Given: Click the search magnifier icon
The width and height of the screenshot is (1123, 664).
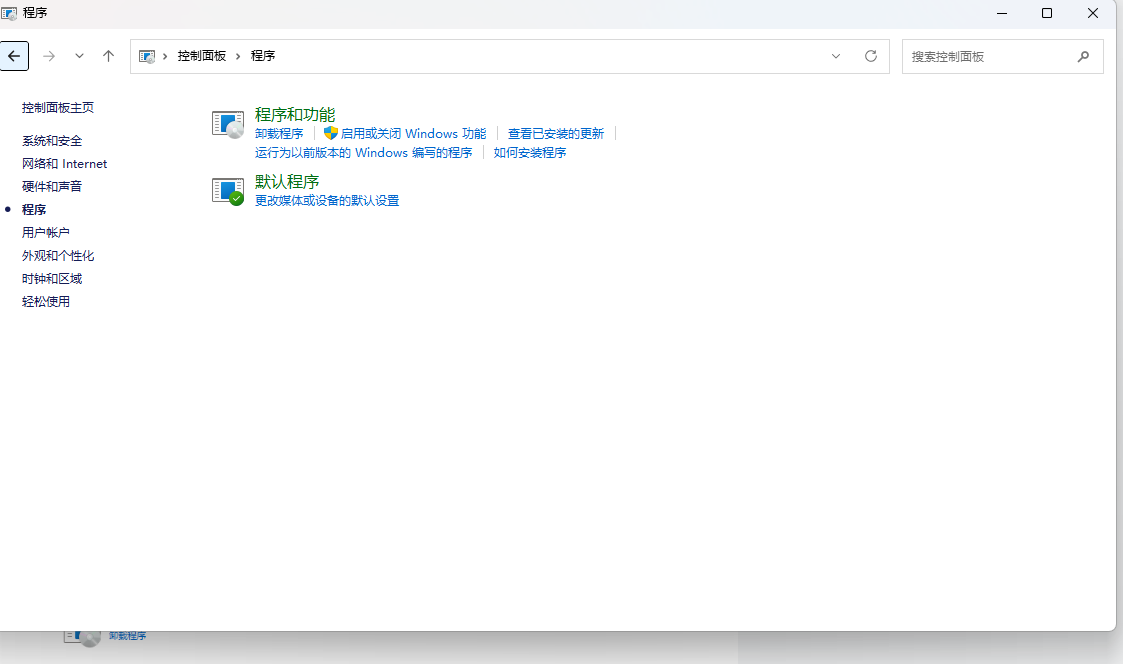Looking at the screenshot, I should click(x=1083, y=57).
